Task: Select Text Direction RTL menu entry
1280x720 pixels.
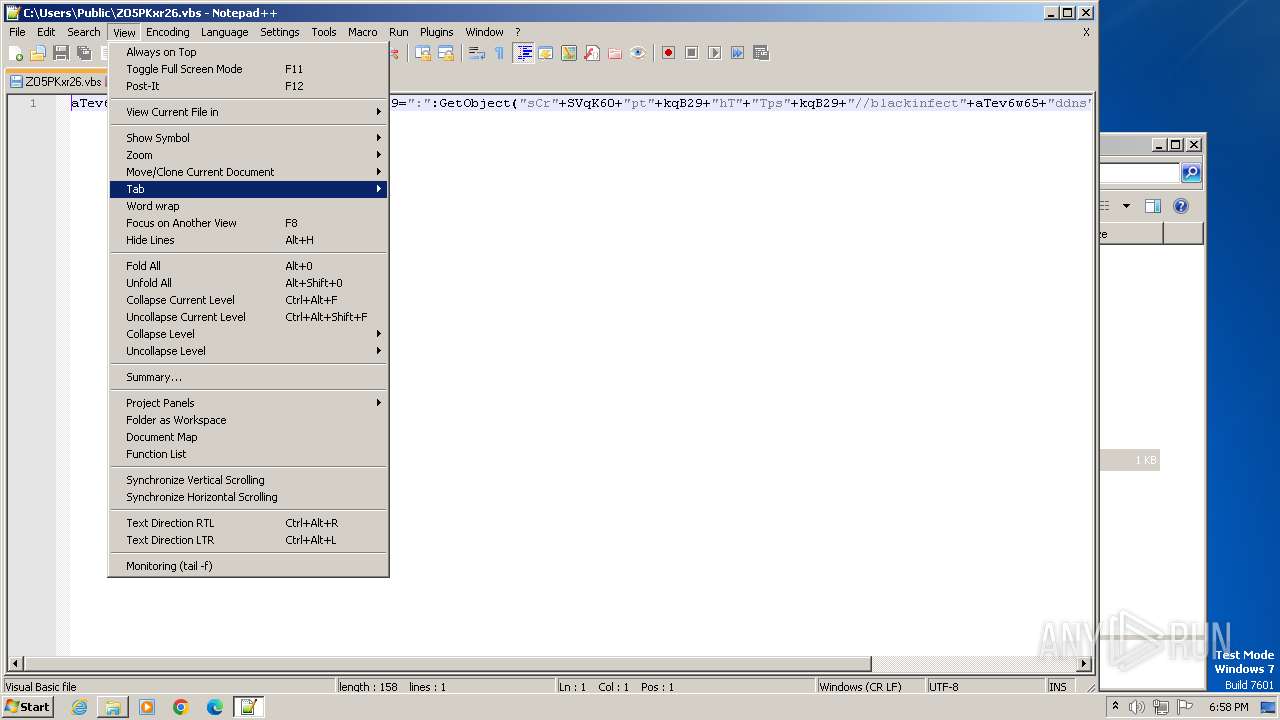Action: point(248,523)
